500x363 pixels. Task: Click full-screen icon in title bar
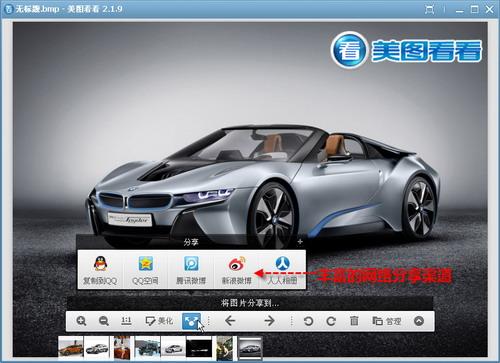(430, 10)
